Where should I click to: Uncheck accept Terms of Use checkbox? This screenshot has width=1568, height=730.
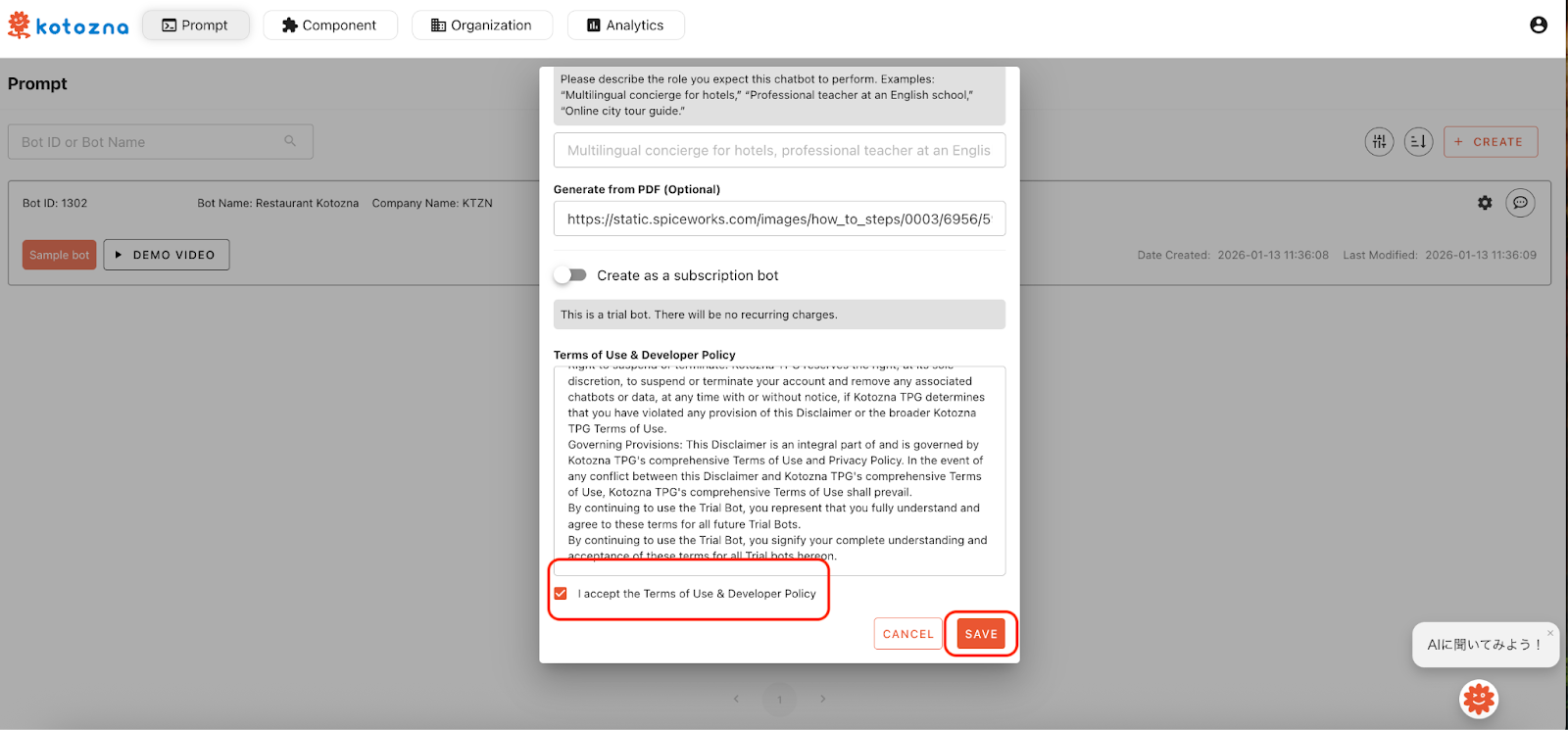click(561, 594)
